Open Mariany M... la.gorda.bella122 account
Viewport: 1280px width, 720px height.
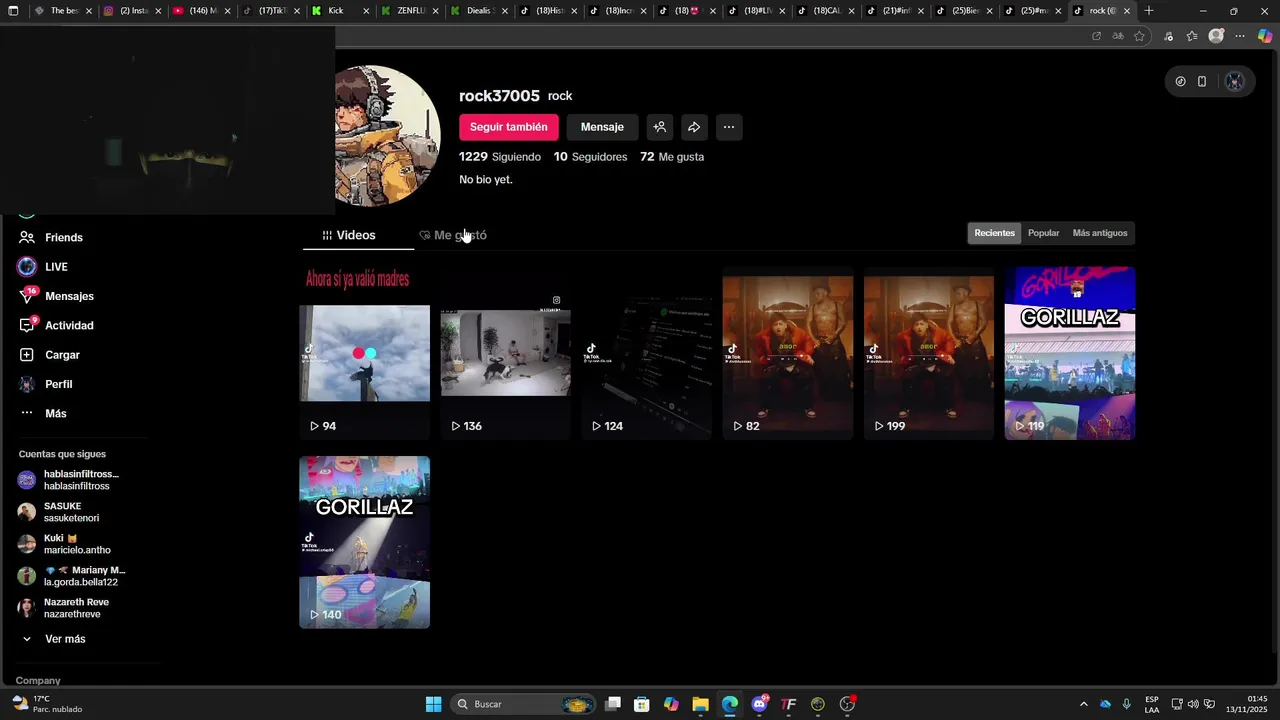coord(70,576)
